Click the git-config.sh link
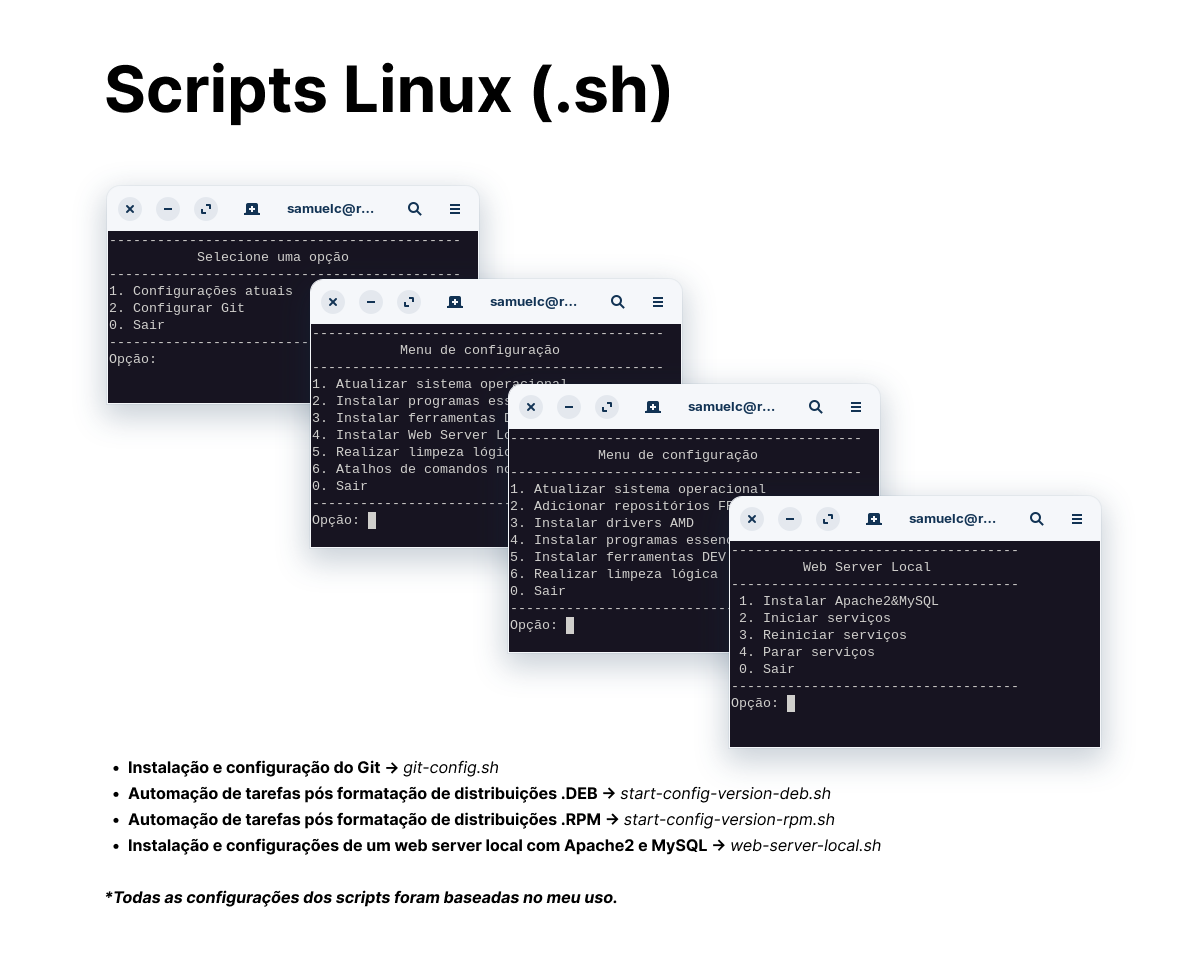 pos(450,767)
